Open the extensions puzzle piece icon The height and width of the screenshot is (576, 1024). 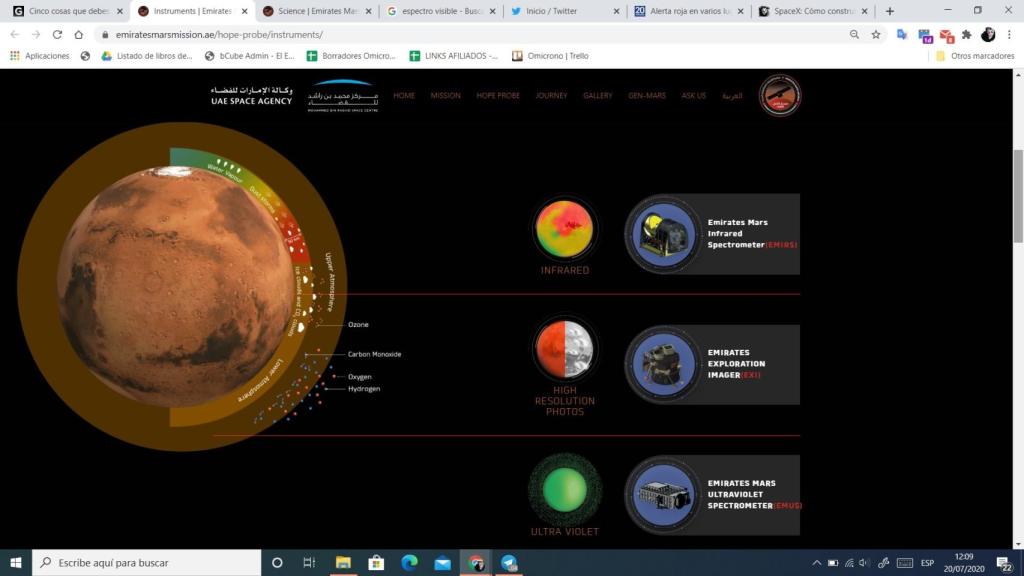(x=967, y=35)
